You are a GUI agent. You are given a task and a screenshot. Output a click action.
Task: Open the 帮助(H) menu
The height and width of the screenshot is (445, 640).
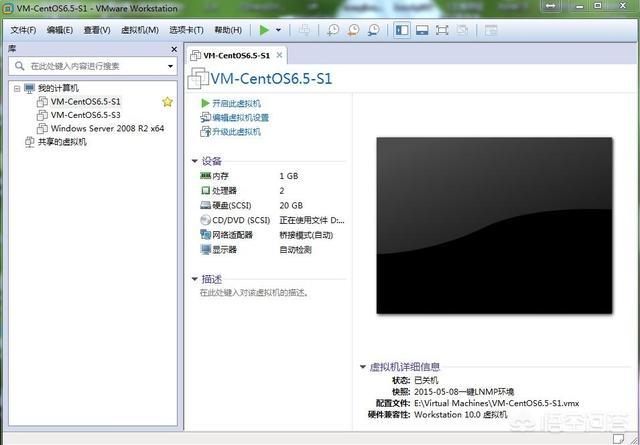(228, 30)
